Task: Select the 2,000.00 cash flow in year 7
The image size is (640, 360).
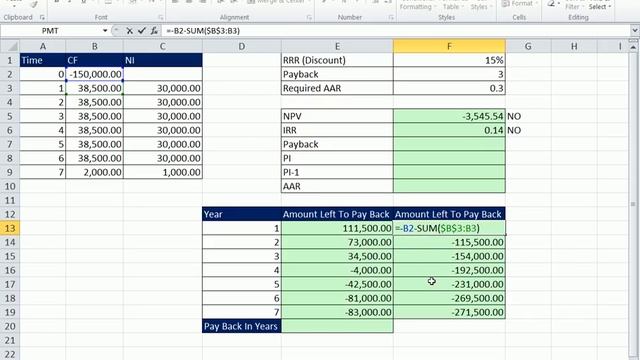Action: tap(94, 172)
